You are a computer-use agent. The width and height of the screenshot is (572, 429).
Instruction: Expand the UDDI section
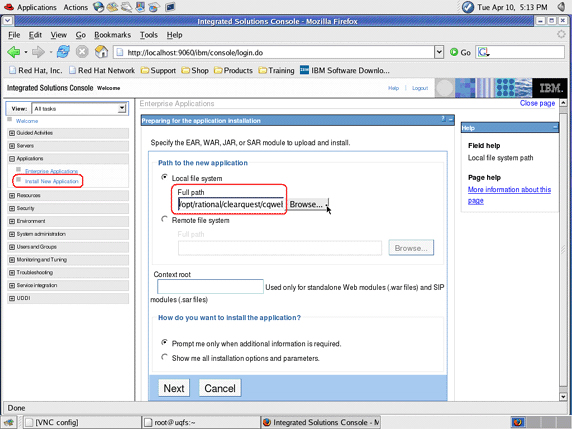click(12, 298)
